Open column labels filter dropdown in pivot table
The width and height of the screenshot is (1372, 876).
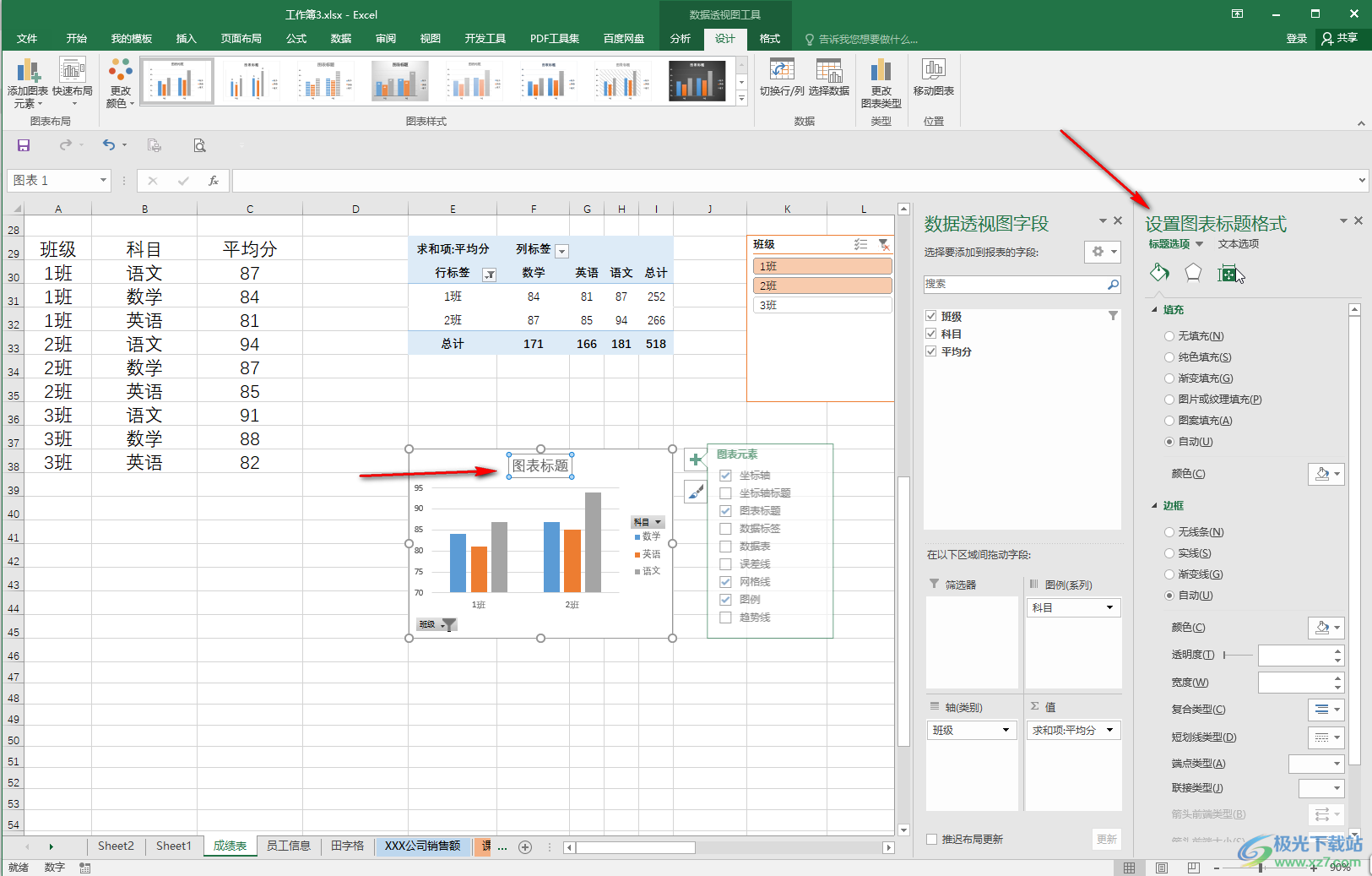coord(562,251)
